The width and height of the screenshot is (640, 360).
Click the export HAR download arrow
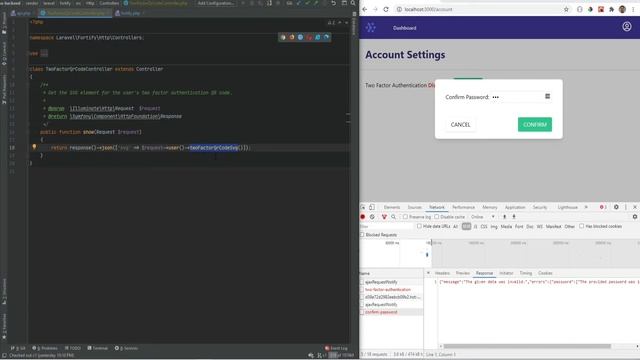(514, 217)
